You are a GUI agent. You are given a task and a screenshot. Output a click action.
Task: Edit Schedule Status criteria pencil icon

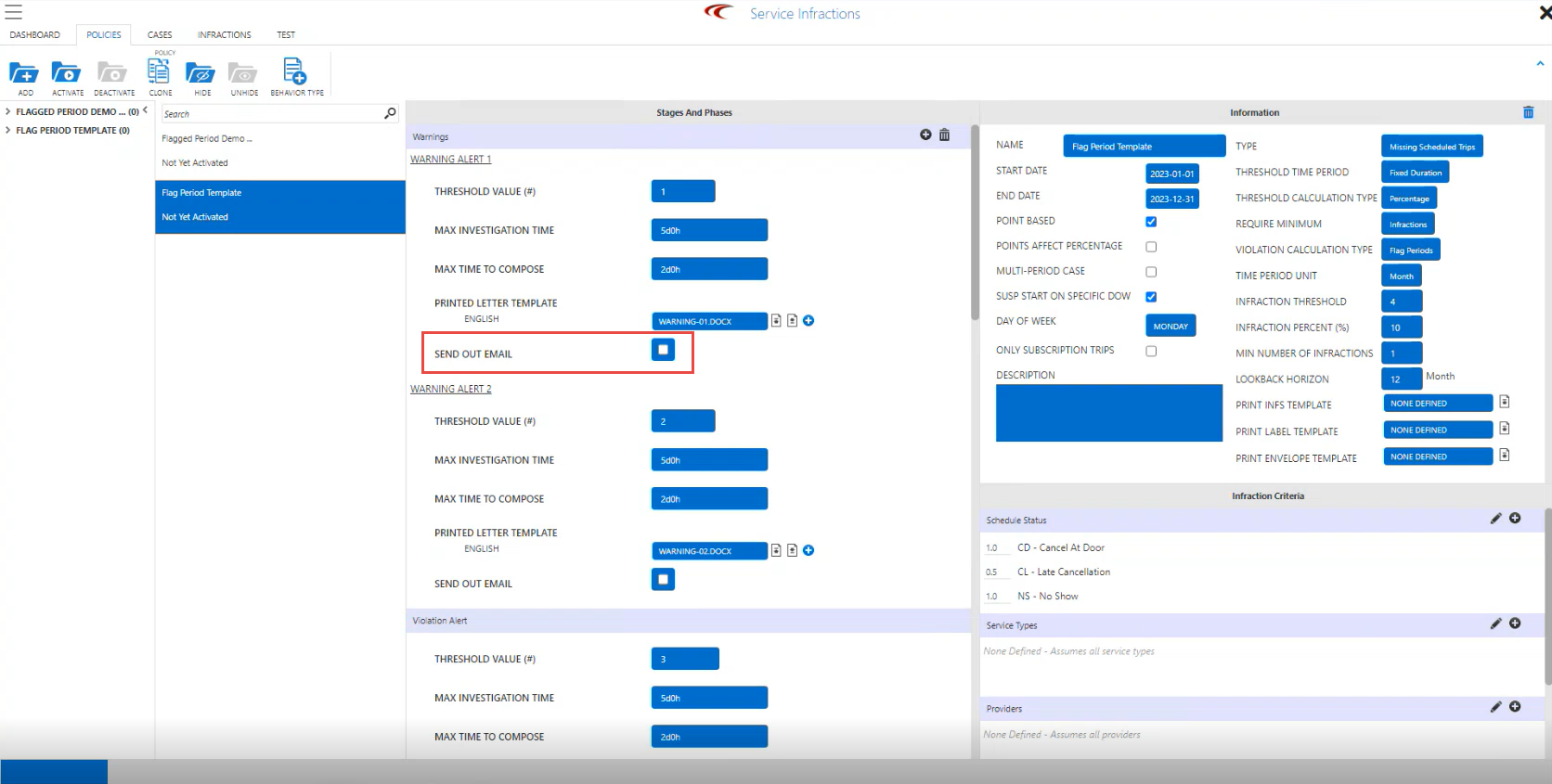[x=1495, y=519]
